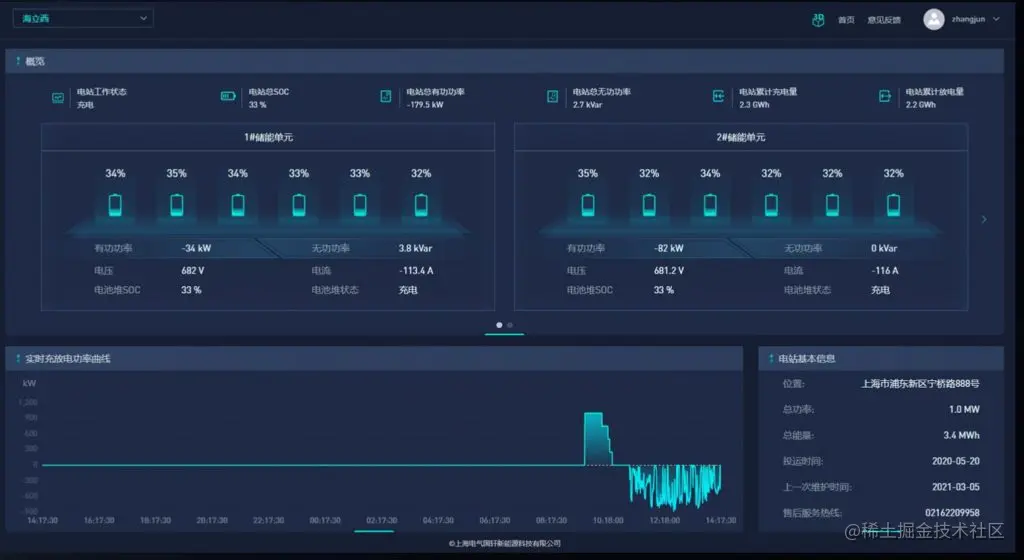
Task: Click the 2#储能单元 card title
Action: [741, 137]
